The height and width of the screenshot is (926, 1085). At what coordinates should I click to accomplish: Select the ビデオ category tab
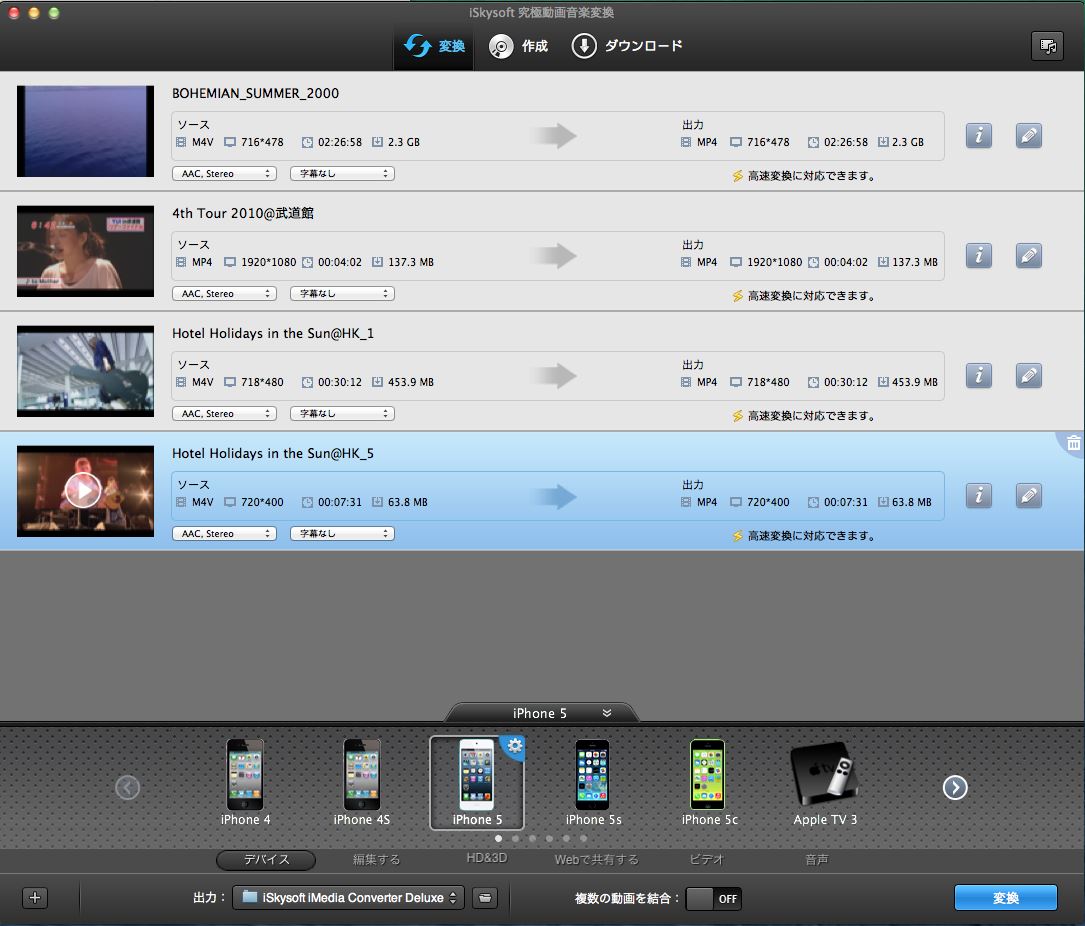tap(706, 860)
